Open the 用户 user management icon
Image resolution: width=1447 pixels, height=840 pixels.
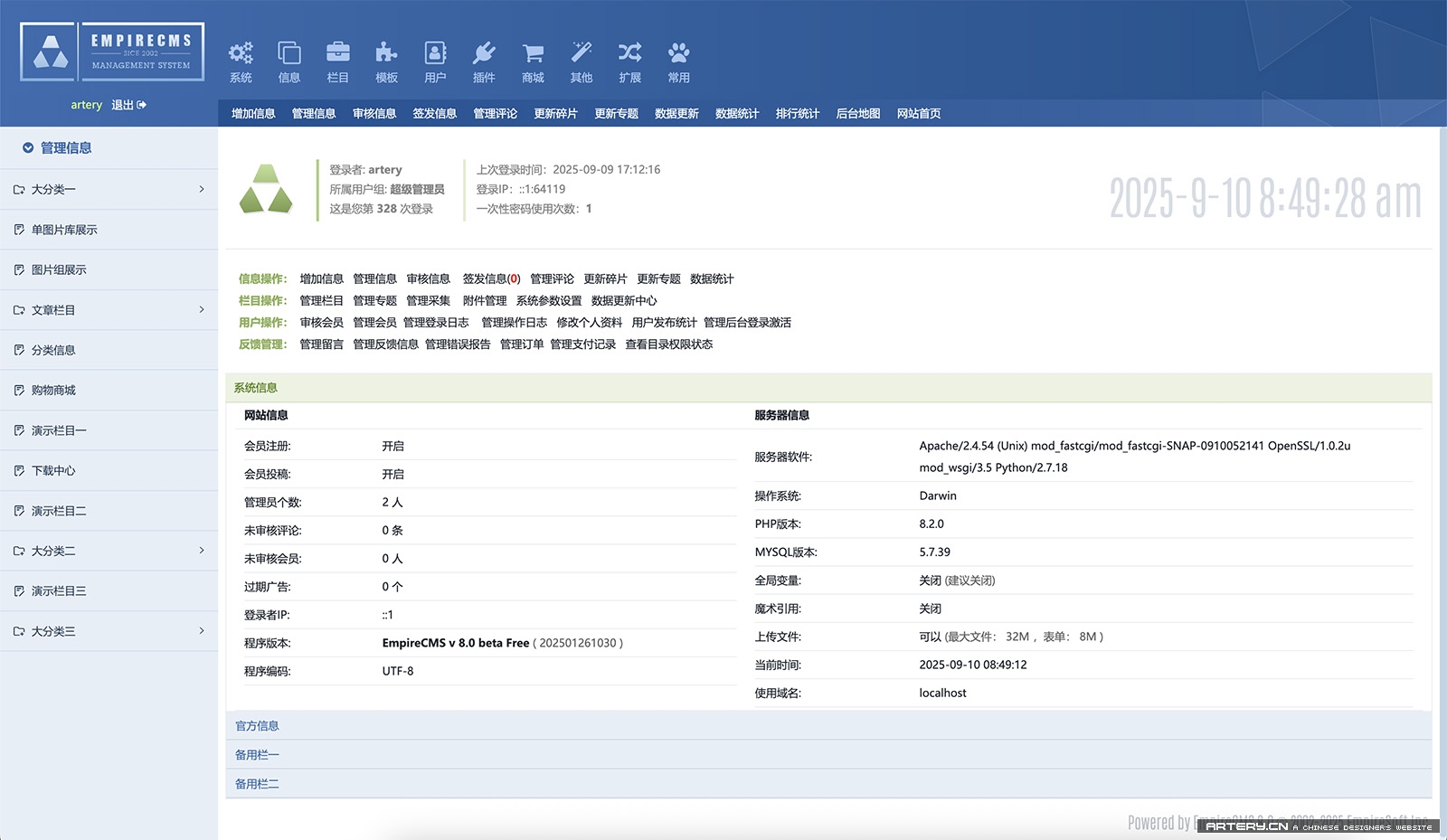coord(435,59)
